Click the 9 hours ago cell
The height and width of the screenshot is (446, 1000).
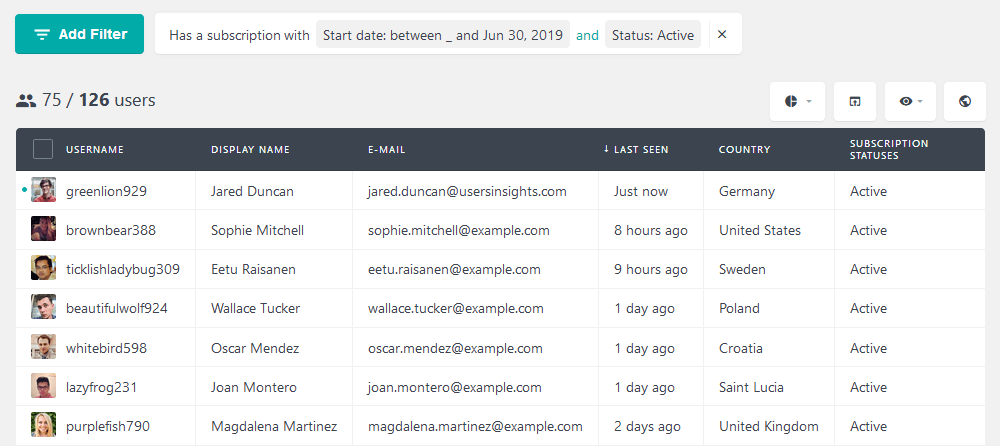651,269
